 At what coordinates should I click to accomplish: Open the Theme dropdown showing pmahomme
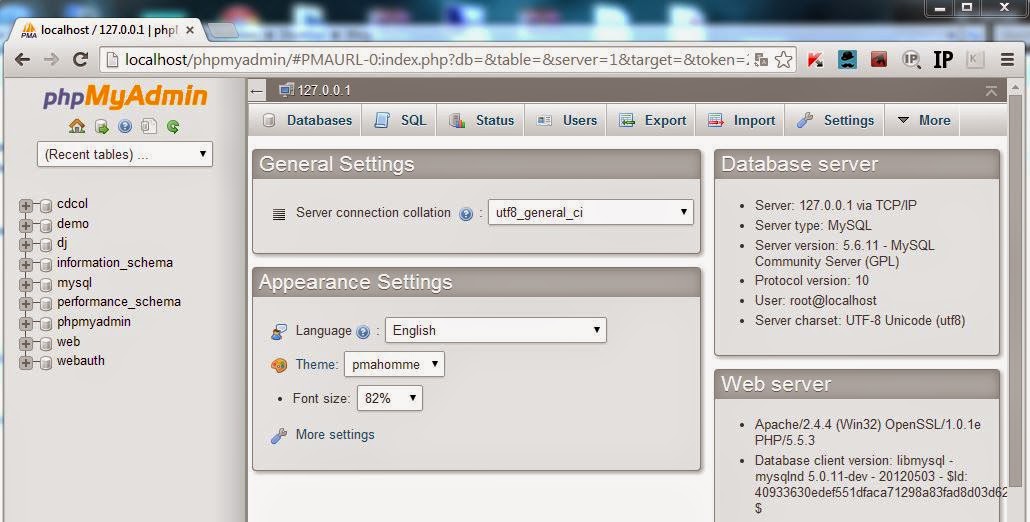click(x=394, y=364)
